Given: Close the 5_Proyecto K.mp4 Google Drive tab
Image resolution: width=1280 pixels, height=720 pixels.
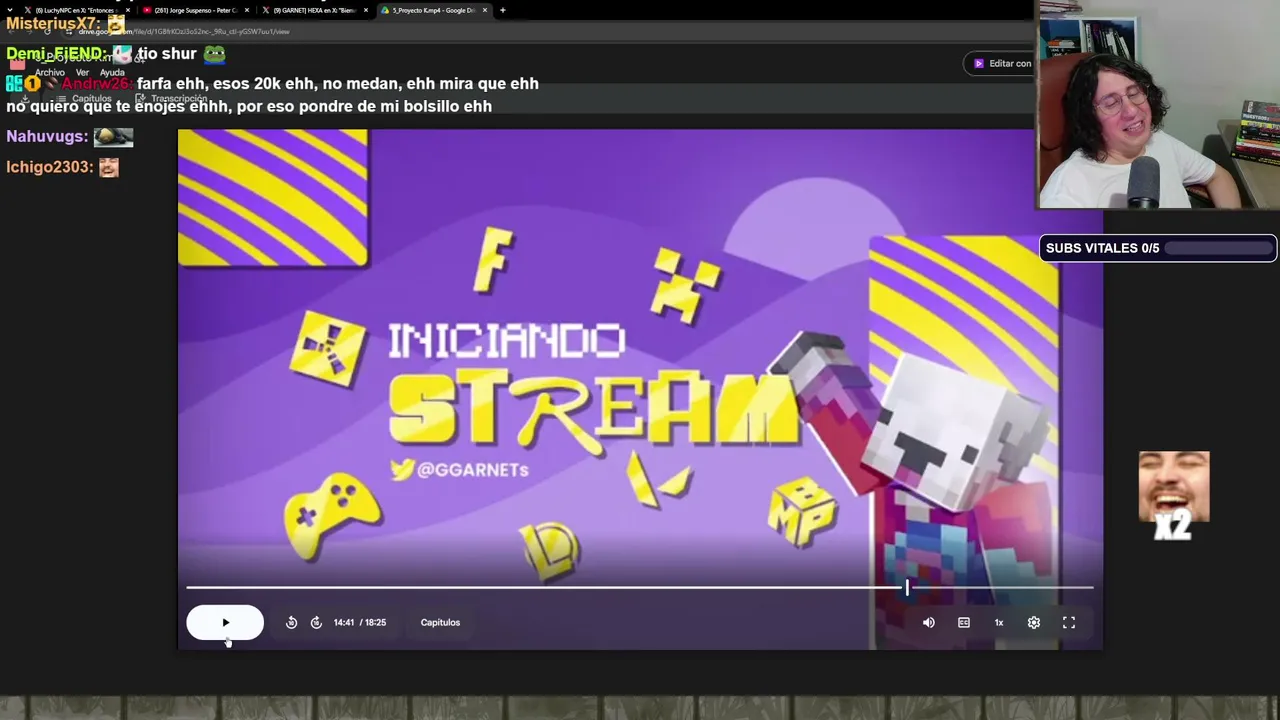Looking at the screenshot, I should tap(485, 10).
